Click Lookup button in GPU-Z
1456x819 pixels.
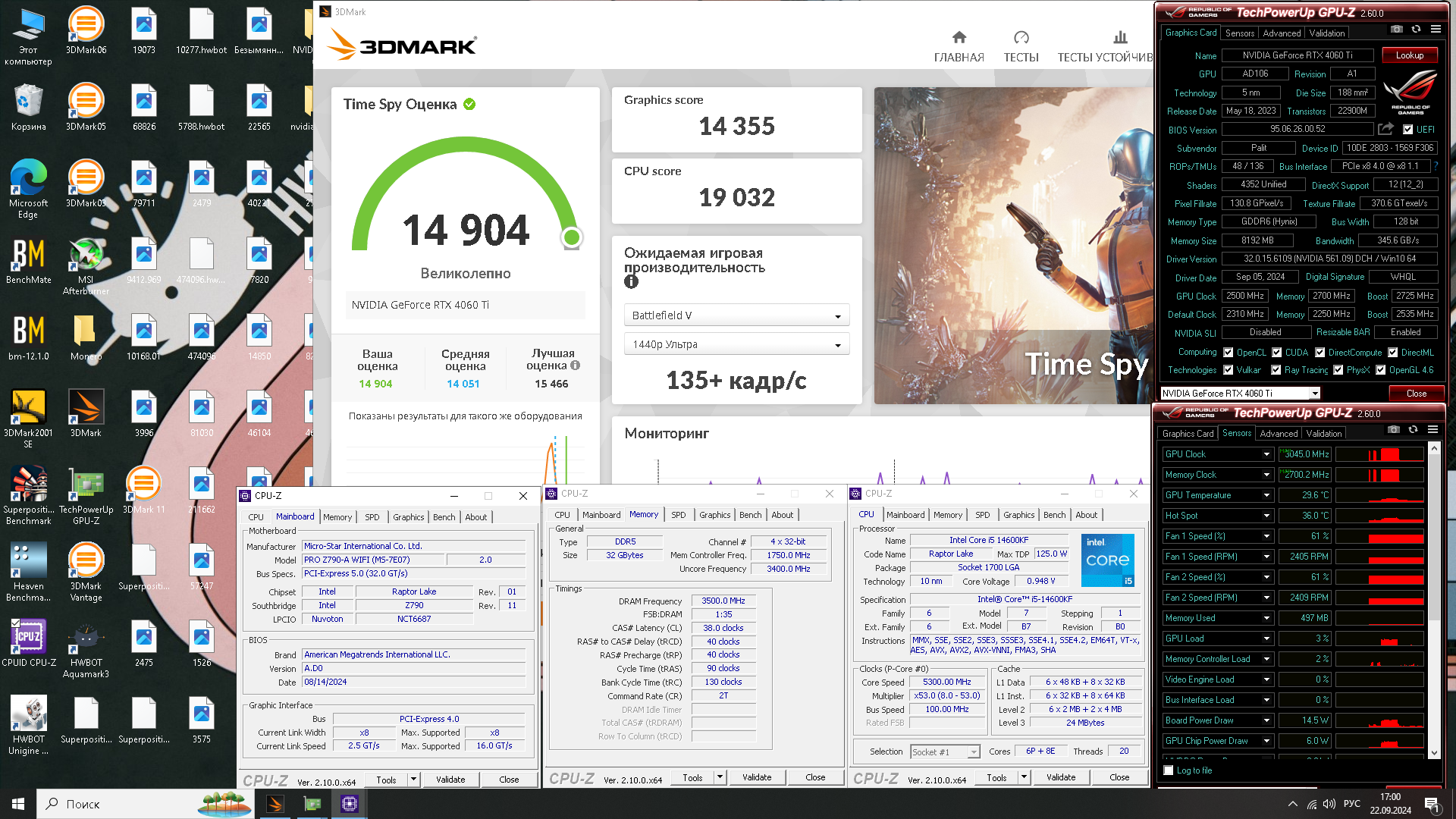[1409, 55]
